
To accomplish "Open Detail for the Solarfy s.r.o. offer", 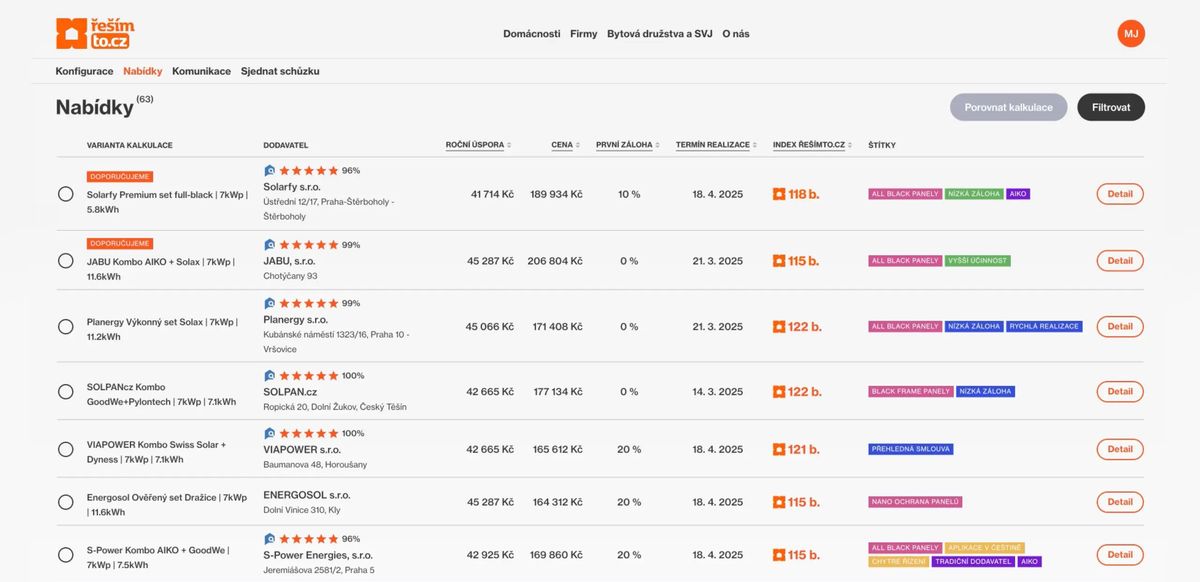I will coord(1120,194).
